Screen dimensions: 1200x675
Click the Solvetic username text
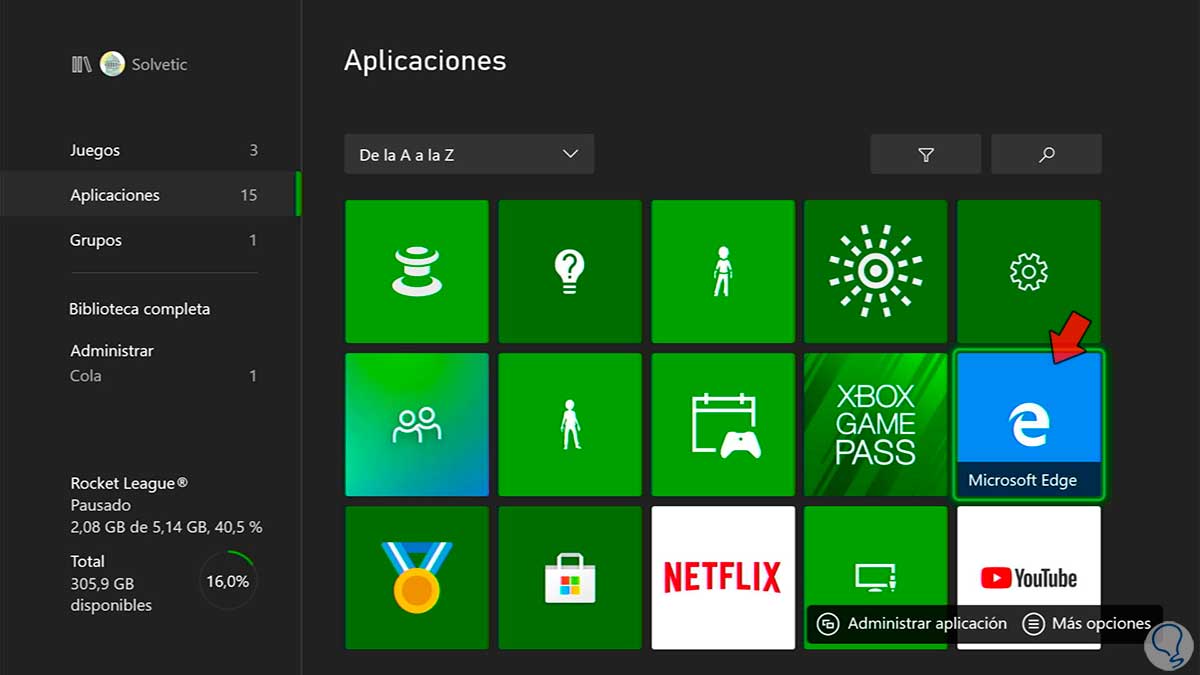tap(159, 64)
